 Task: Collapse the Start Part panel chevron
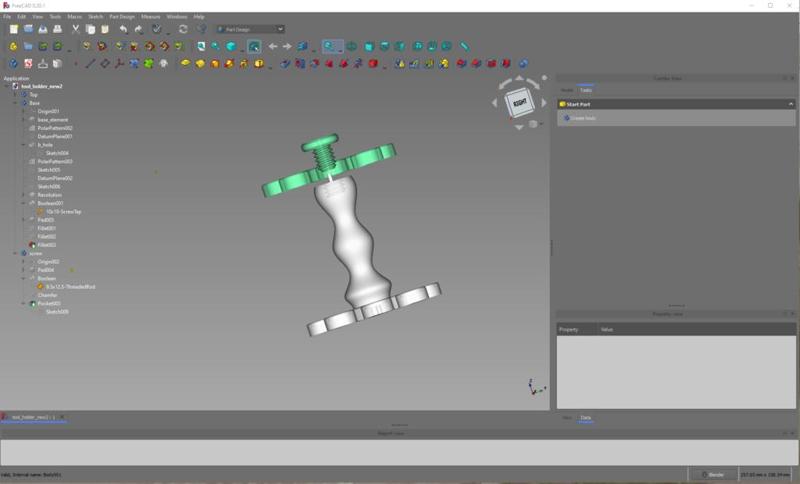(791, 104)
